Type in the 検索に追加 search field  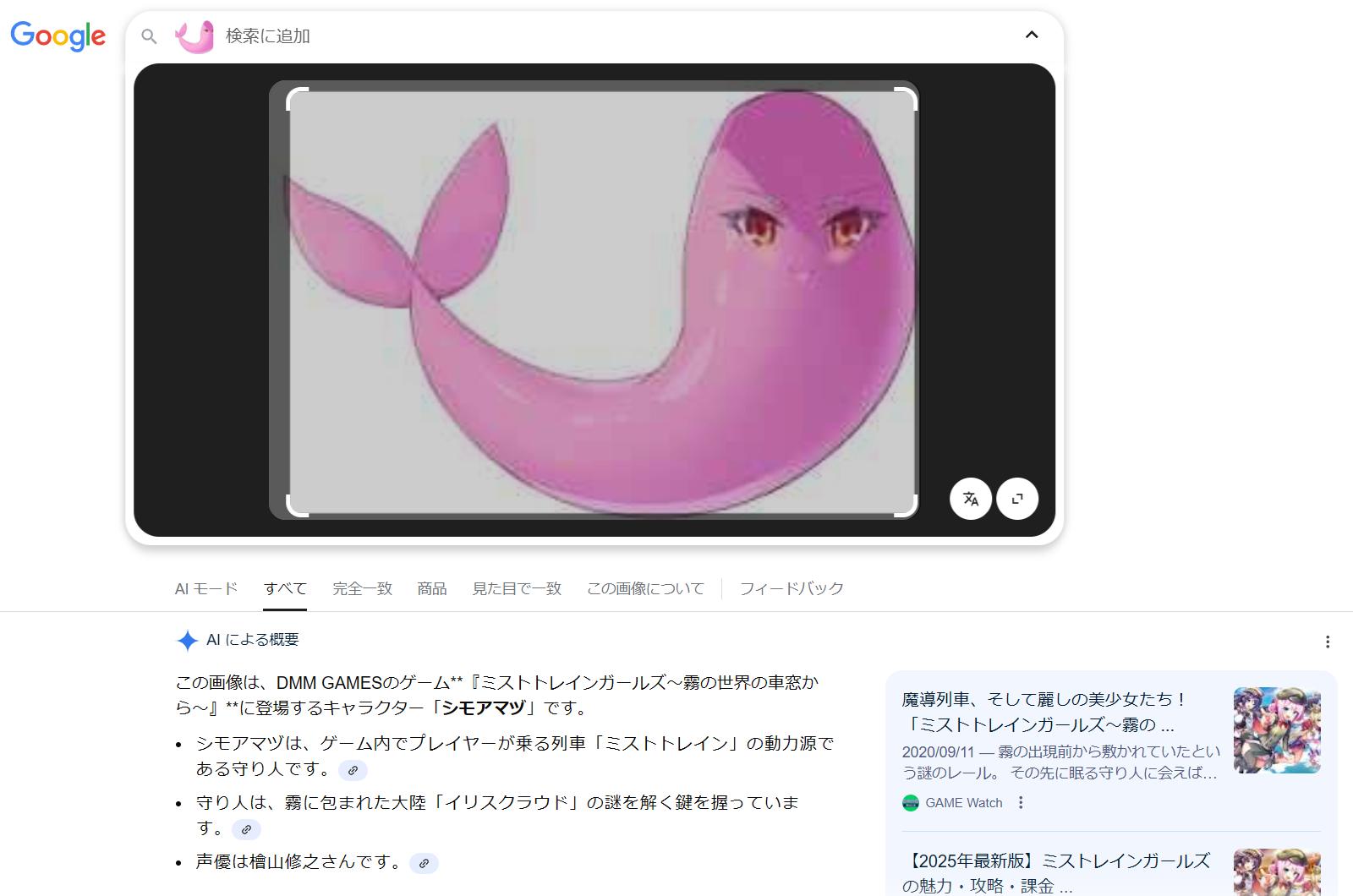[x=592, y=36]
